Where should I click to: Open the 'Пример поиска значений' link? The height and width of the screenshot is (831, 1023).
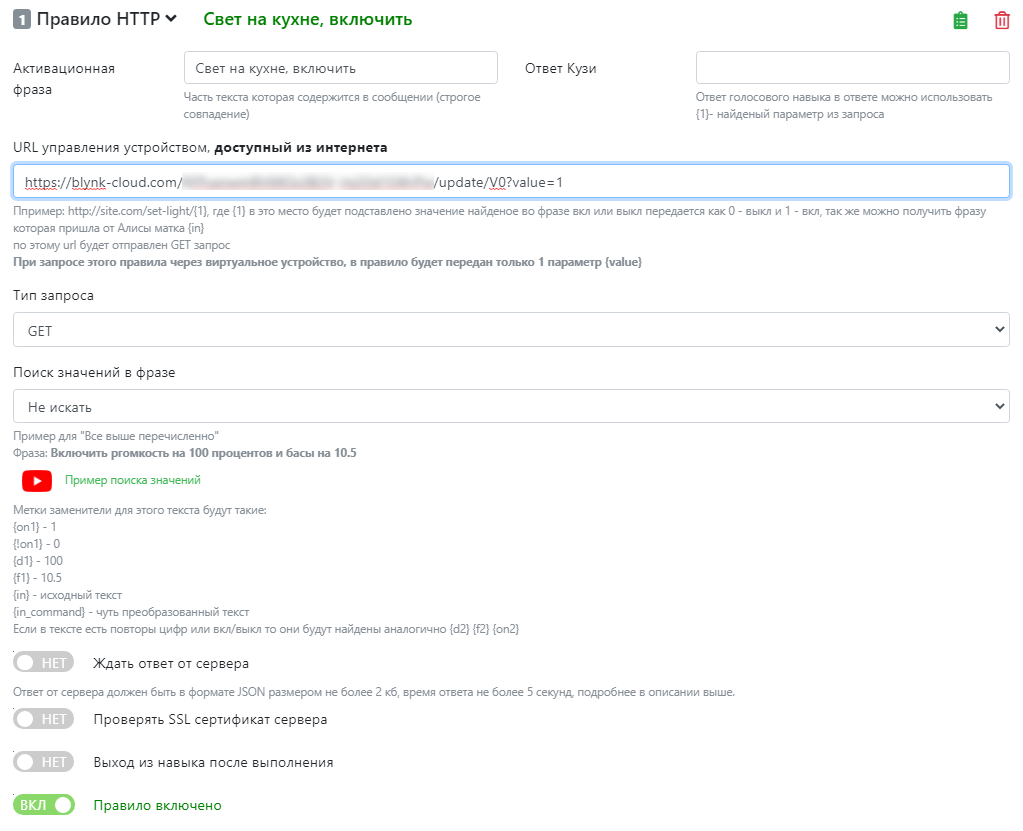click(133, 480)
